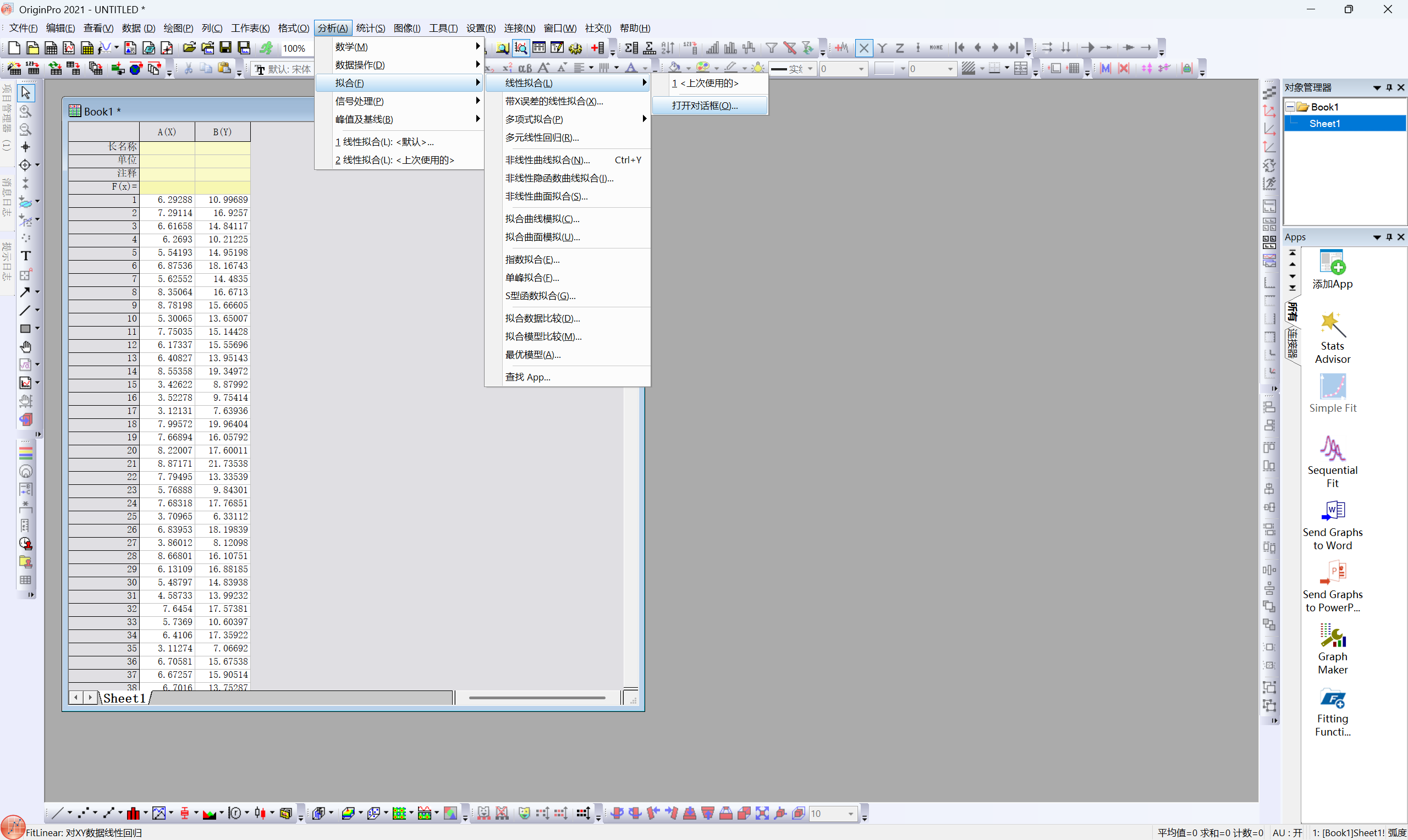Screen dimensions: 1408x840
Task: Collapse the Book1 tree node
Action: [x=1290, y=107]
